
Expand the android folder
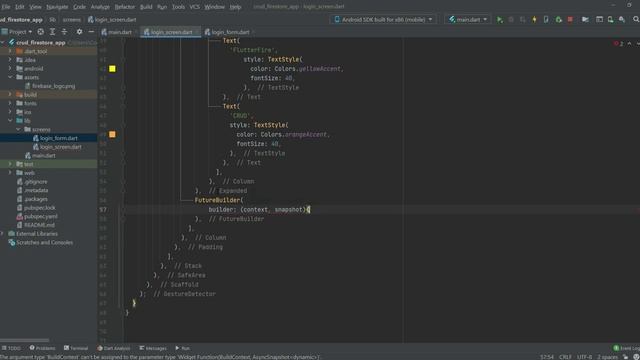[x=10, y=69]
